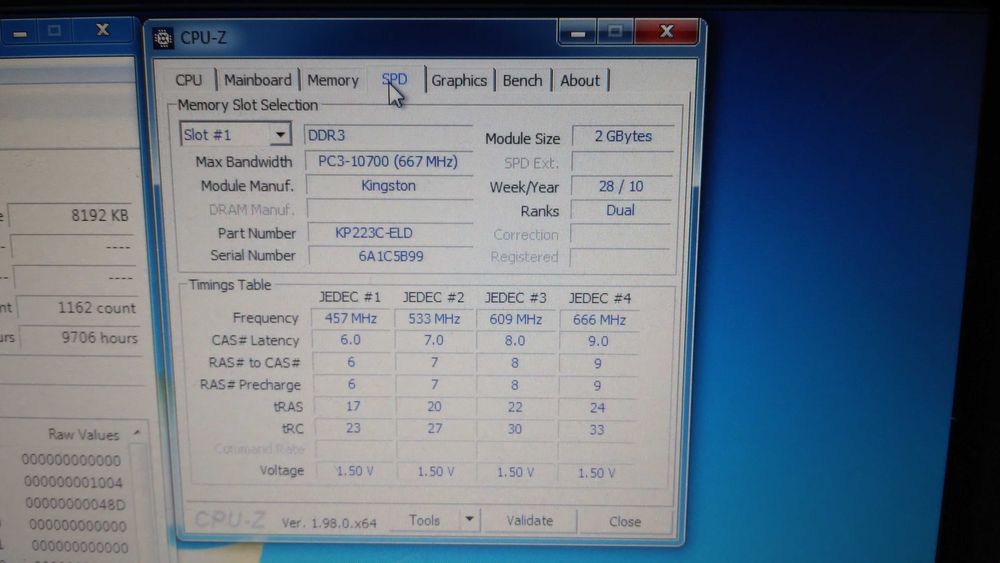Click the Week/Year value 28 / 10
This screenshot has height=563, width=1000.
pos(621,186)
